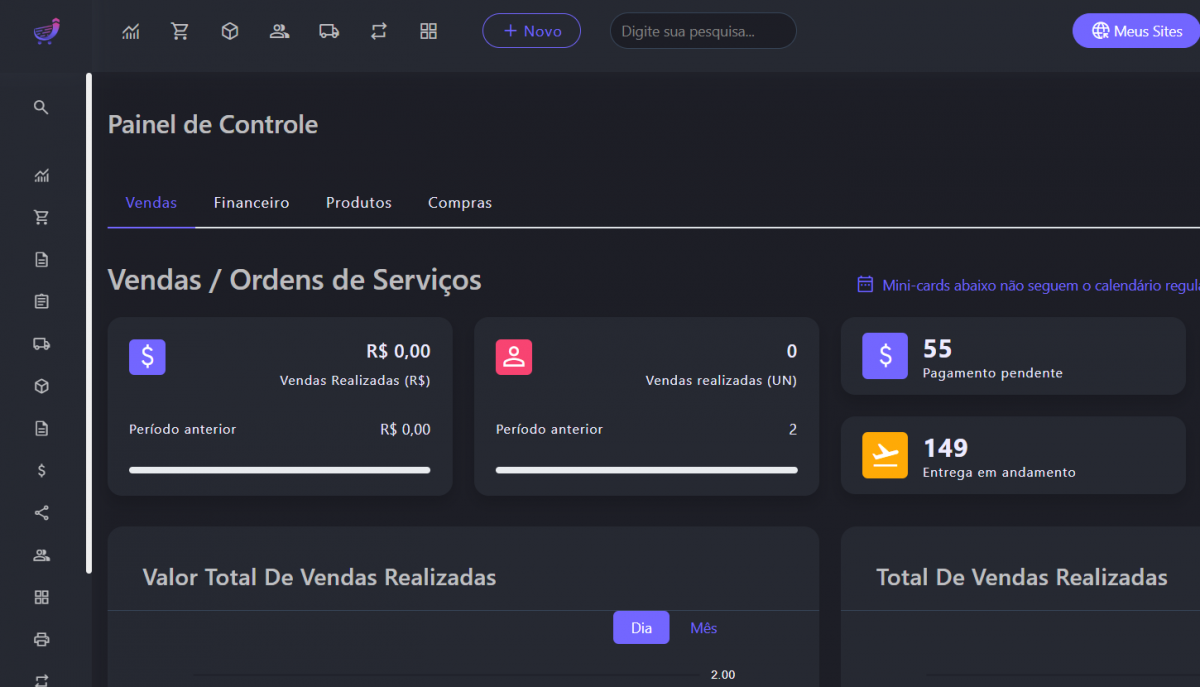Image resolution: width=1200 pixels, height=687 pixels.
Task: Click the progress bar under Vendas Realizadas (R$)
Action: 280,470
